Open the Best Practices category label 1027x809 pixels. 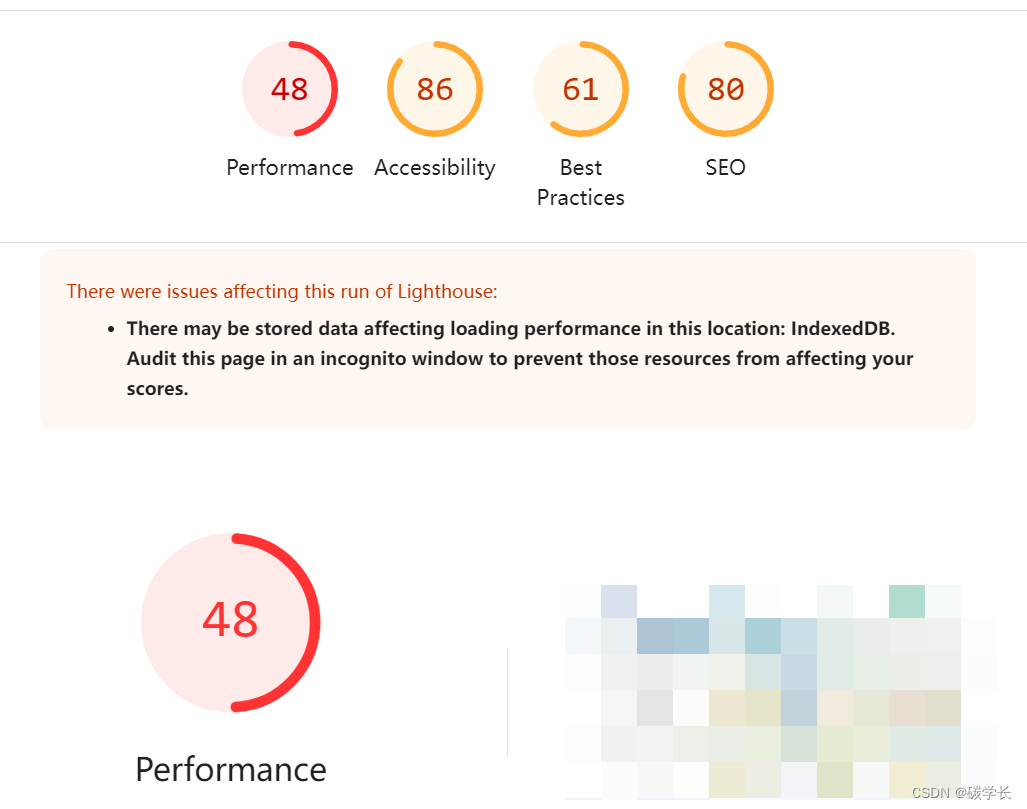click(x=581, y=183)
